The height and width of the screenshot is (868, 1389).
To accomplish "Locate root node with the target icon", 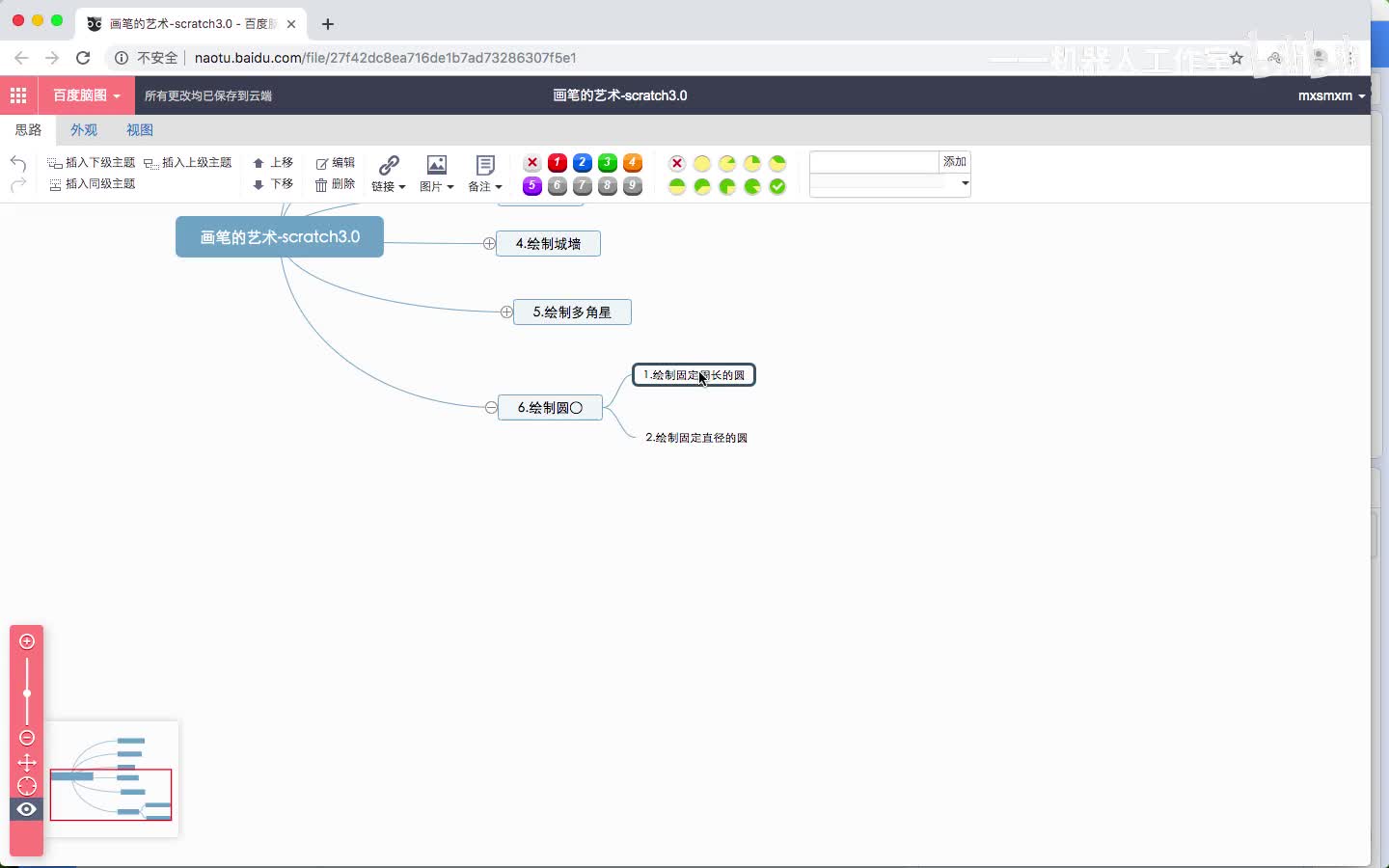I will pos(27,786).
